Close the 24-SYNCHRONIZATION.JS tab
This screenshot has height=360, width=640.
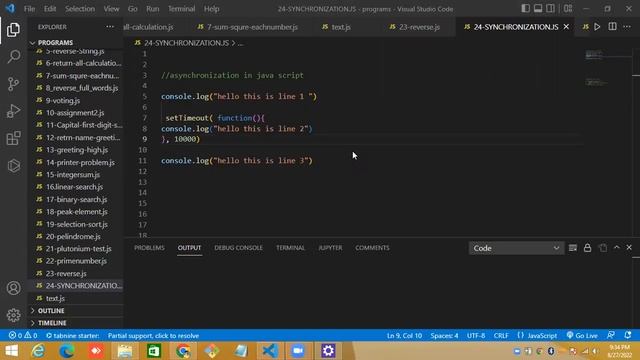click(566, 27)
